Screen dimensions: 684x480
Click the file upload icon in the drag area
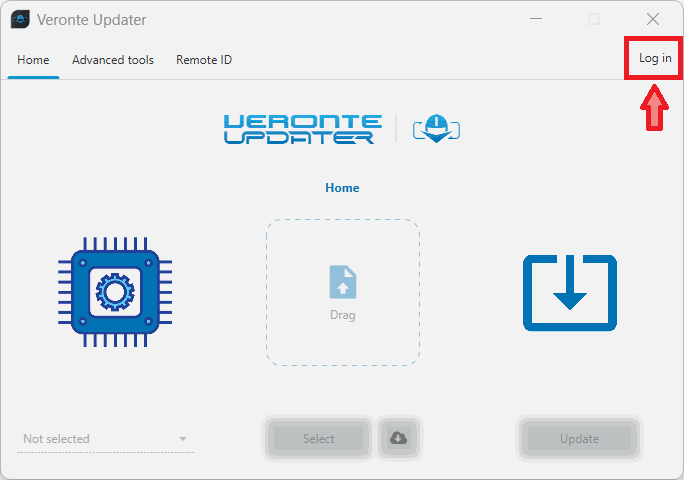pos(343,282)
